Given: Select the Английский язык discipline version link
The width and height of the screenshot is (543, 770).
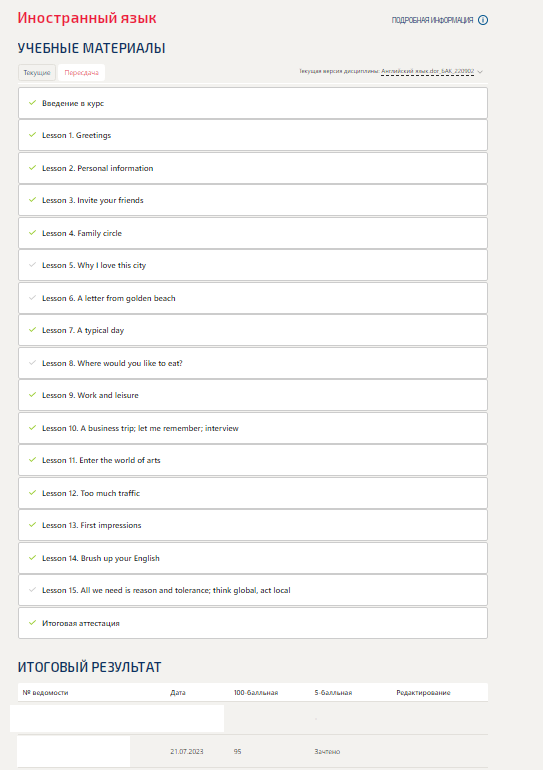Looking at the screenshot, I should click(x=428, y=71).
